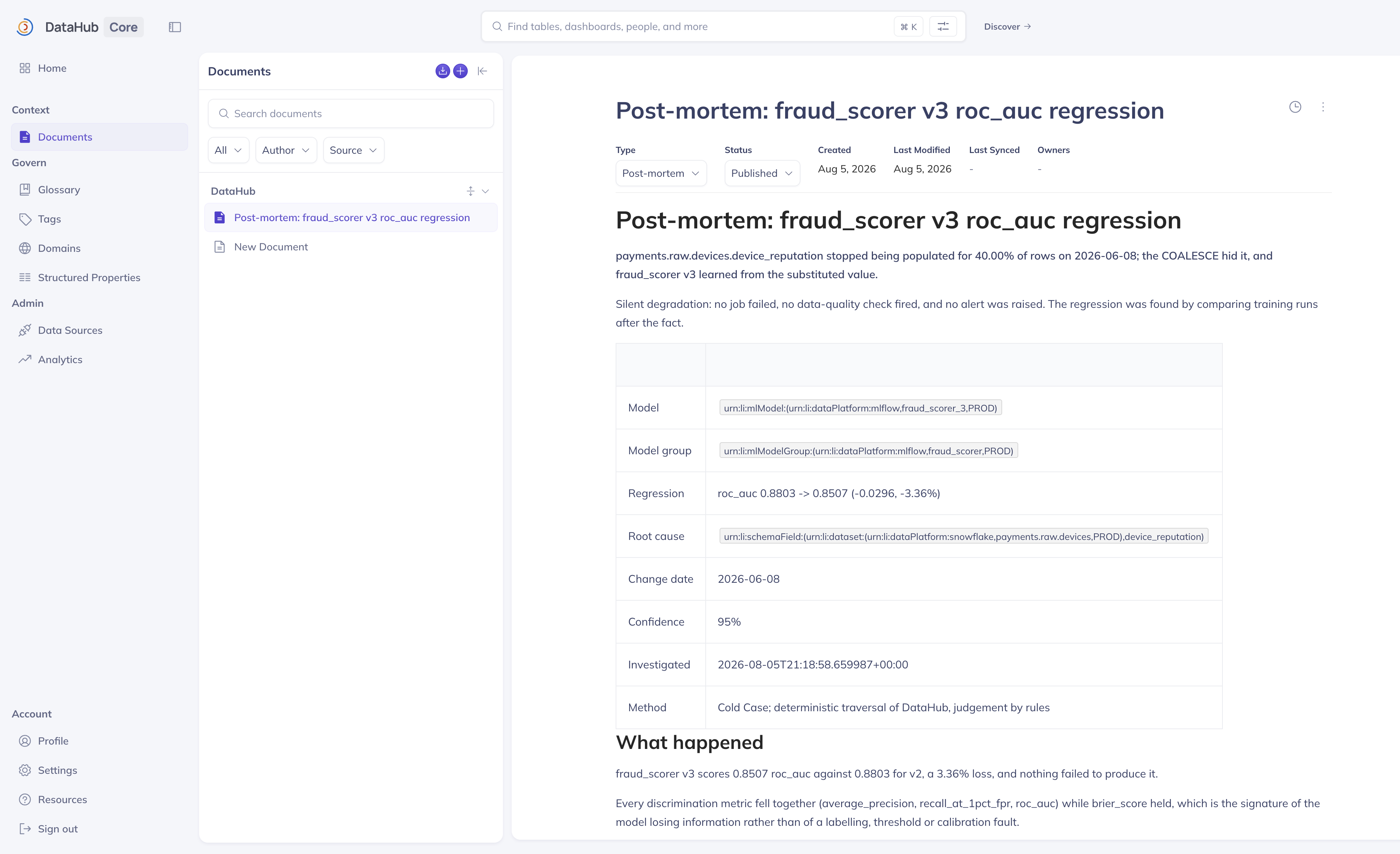This screenshot has height=854, width=1400.
Task: Open search filter settings icon
Action: (x=943, y=27)
